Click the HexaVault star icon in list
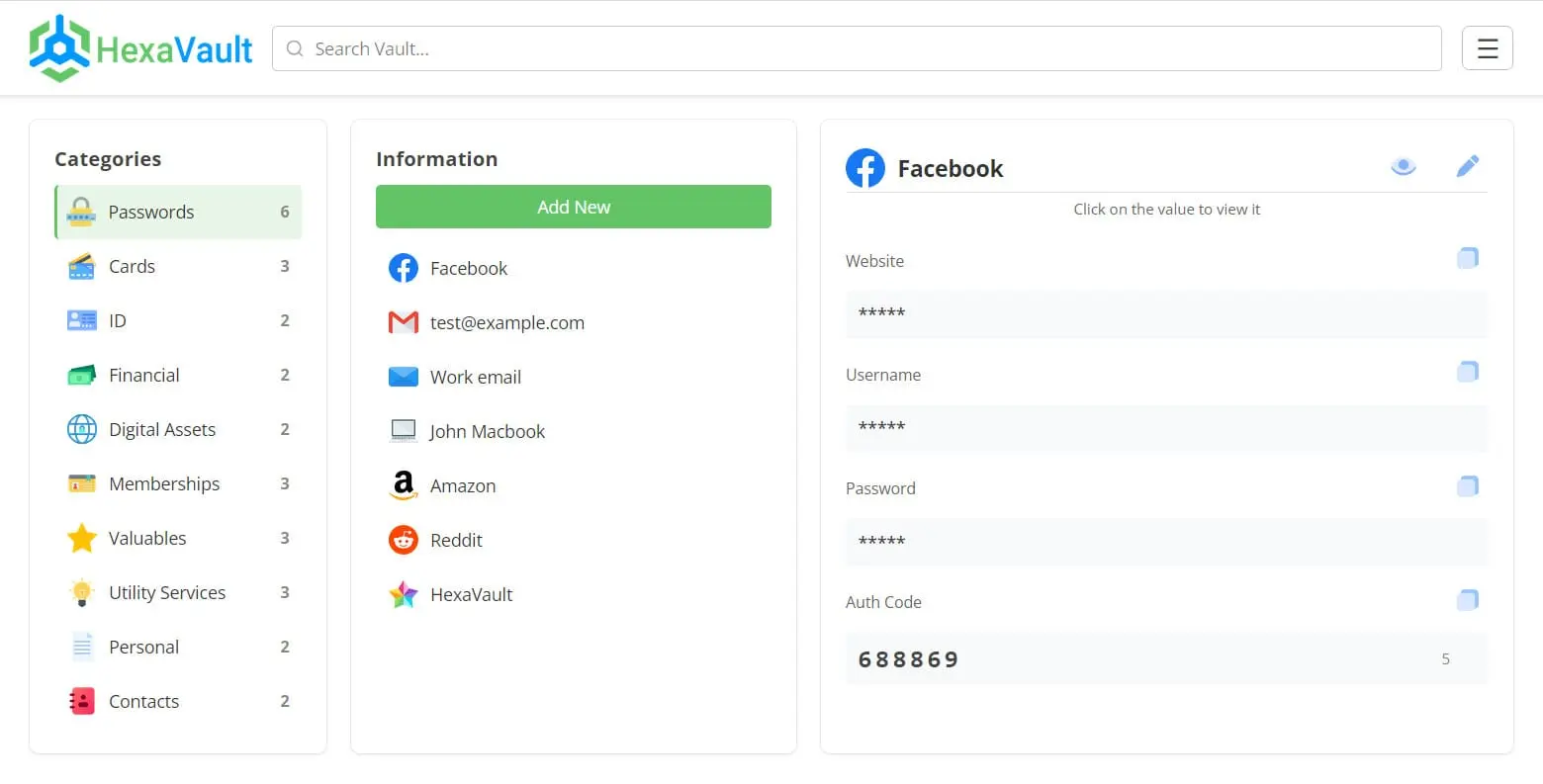Screen dimensions: 1543x784 pos(403,594)
